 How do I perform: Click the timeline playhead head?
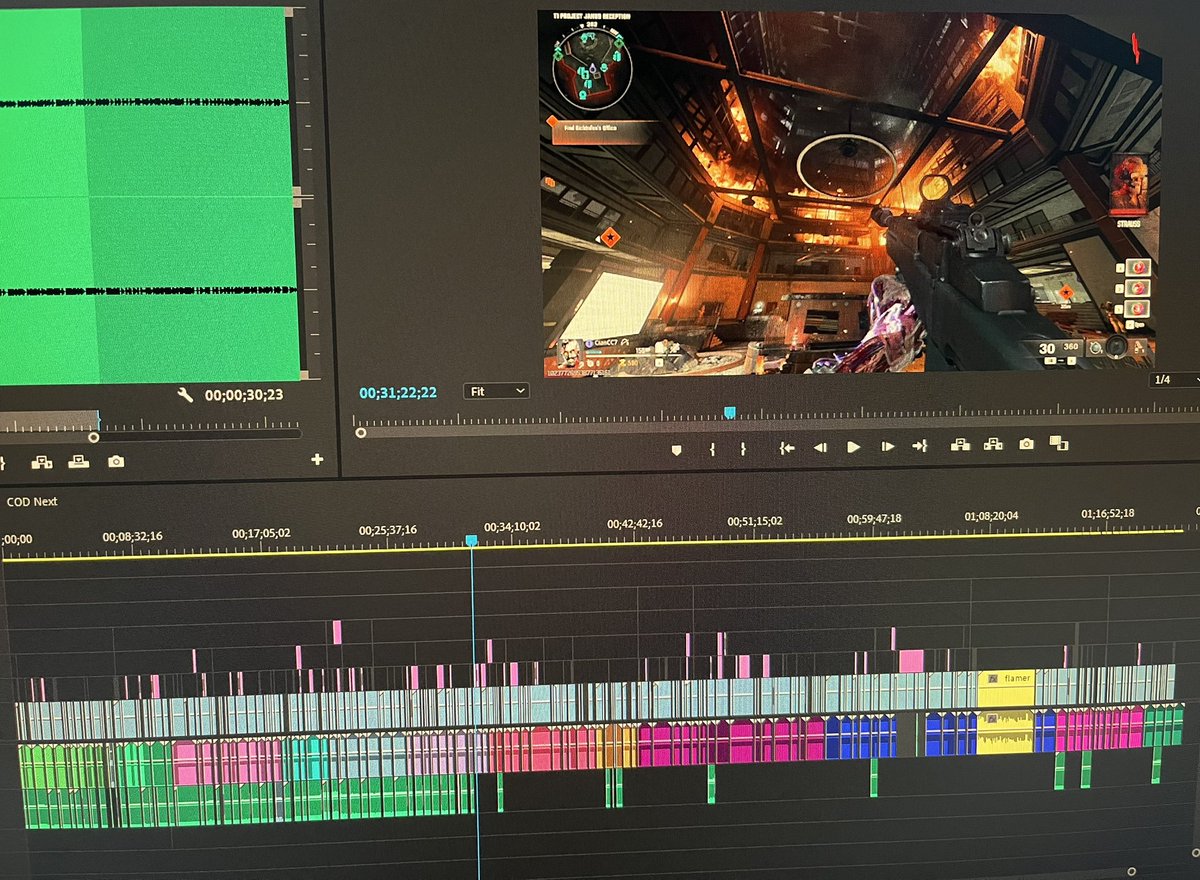472,540
